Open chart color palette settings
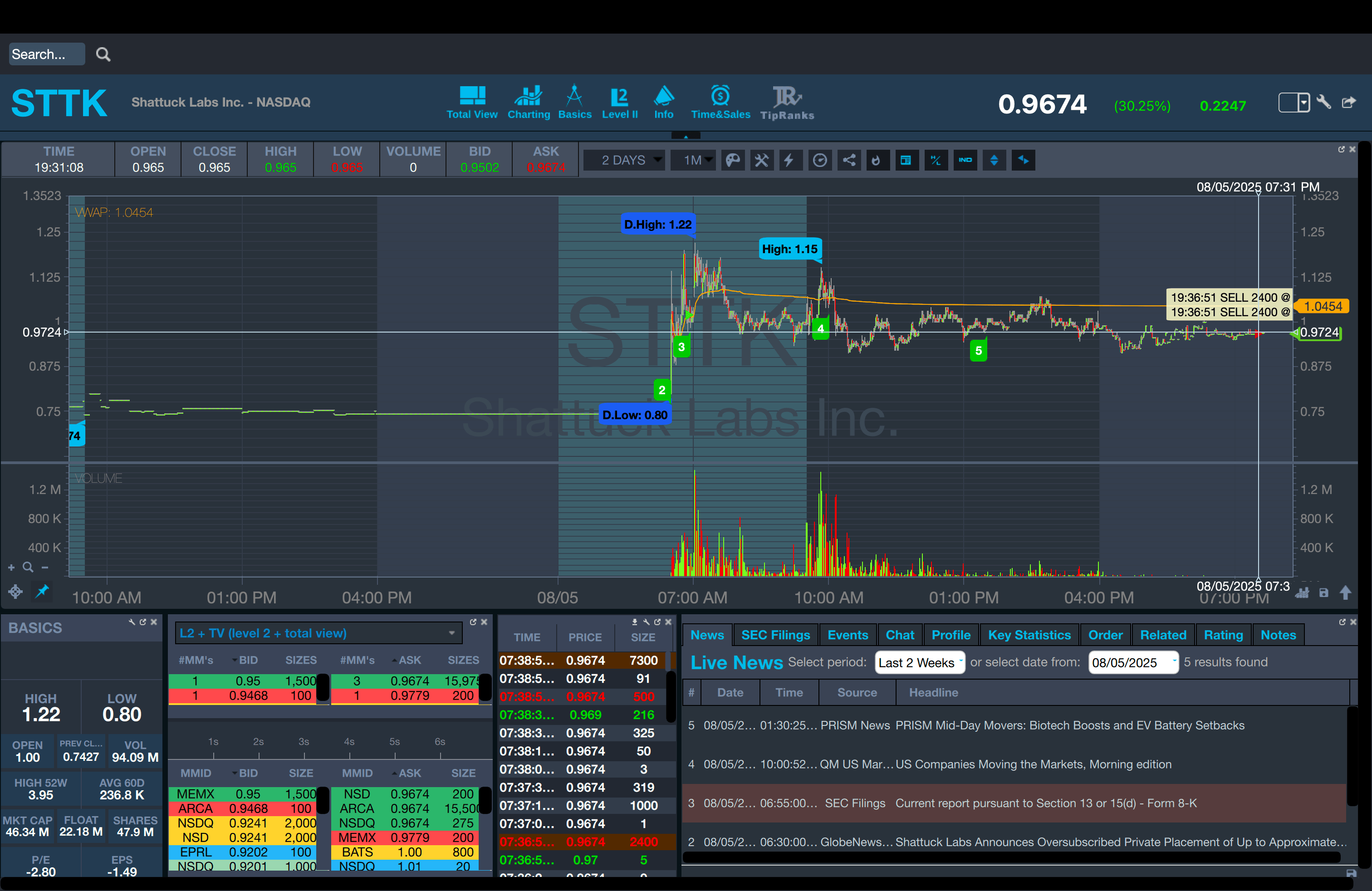Screen dimensions: 1372x891 click(x=733, y=160)
